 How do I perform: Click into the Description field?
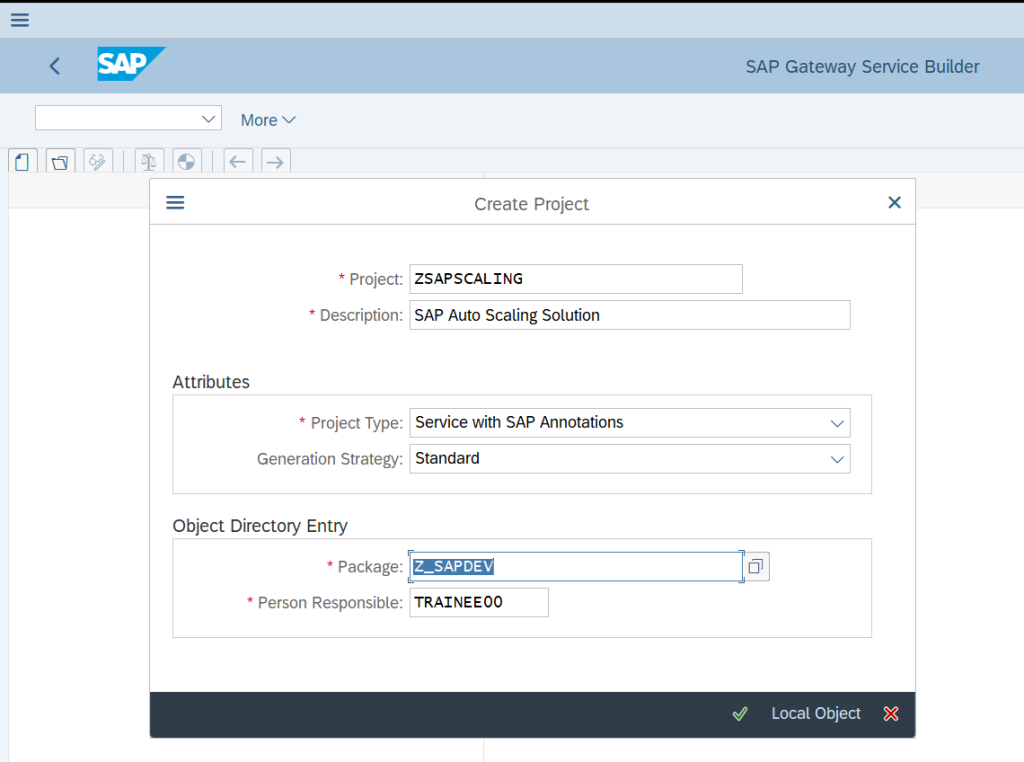pyautogui.click(x=630, y=315)
